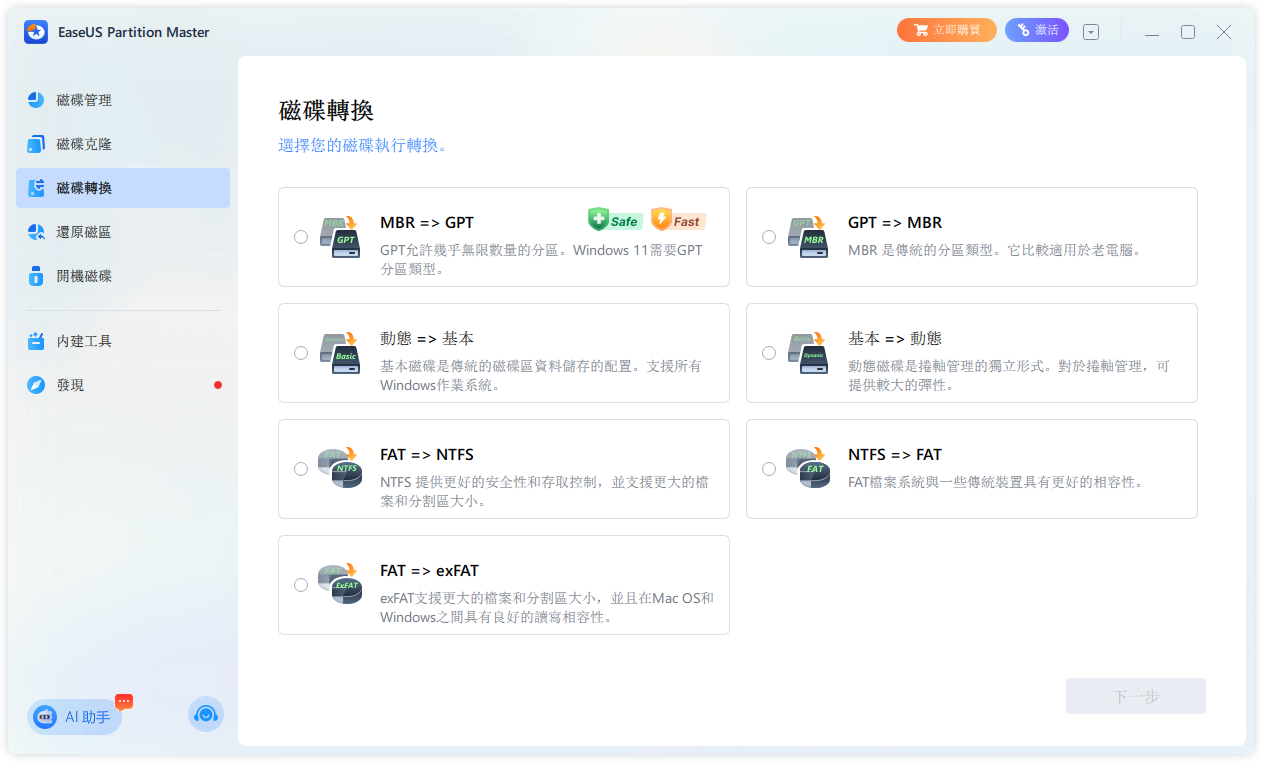Image resolution: width=1262 pixels, height=762 pixels.
Task: Click the Safe badge on MBR => GPT
Action: click(614, 219)
